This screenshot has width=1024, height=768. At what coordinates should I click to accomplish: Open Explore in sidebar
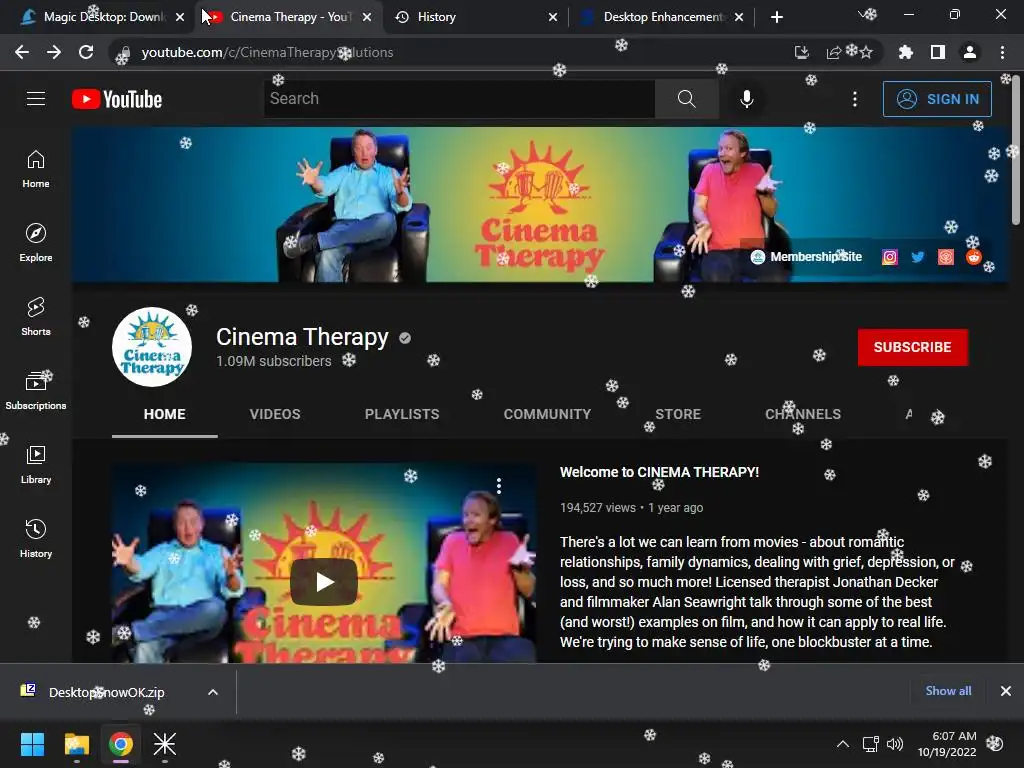point(36,242)
